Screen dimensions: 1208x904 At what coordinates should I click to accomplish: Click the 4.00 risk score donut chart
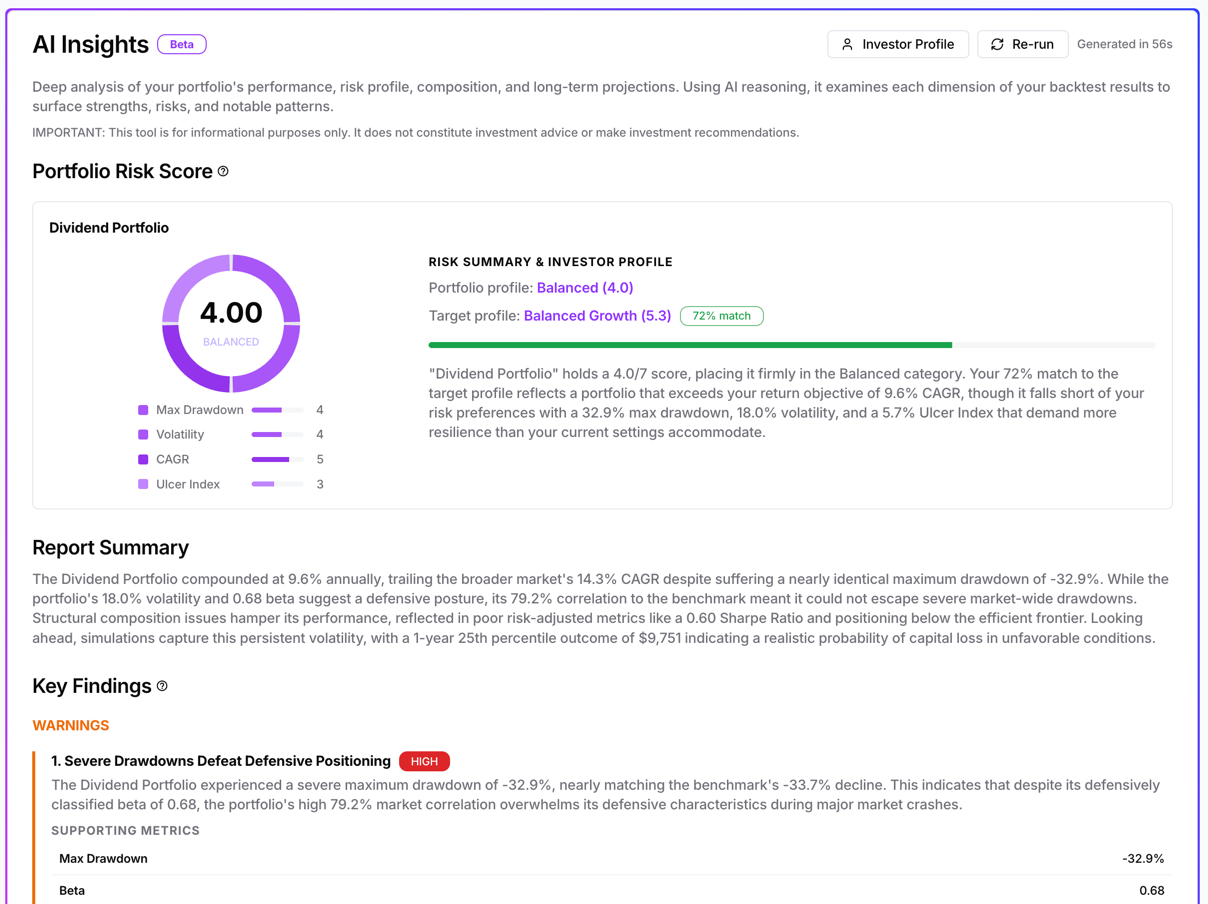tap(231, 325)
